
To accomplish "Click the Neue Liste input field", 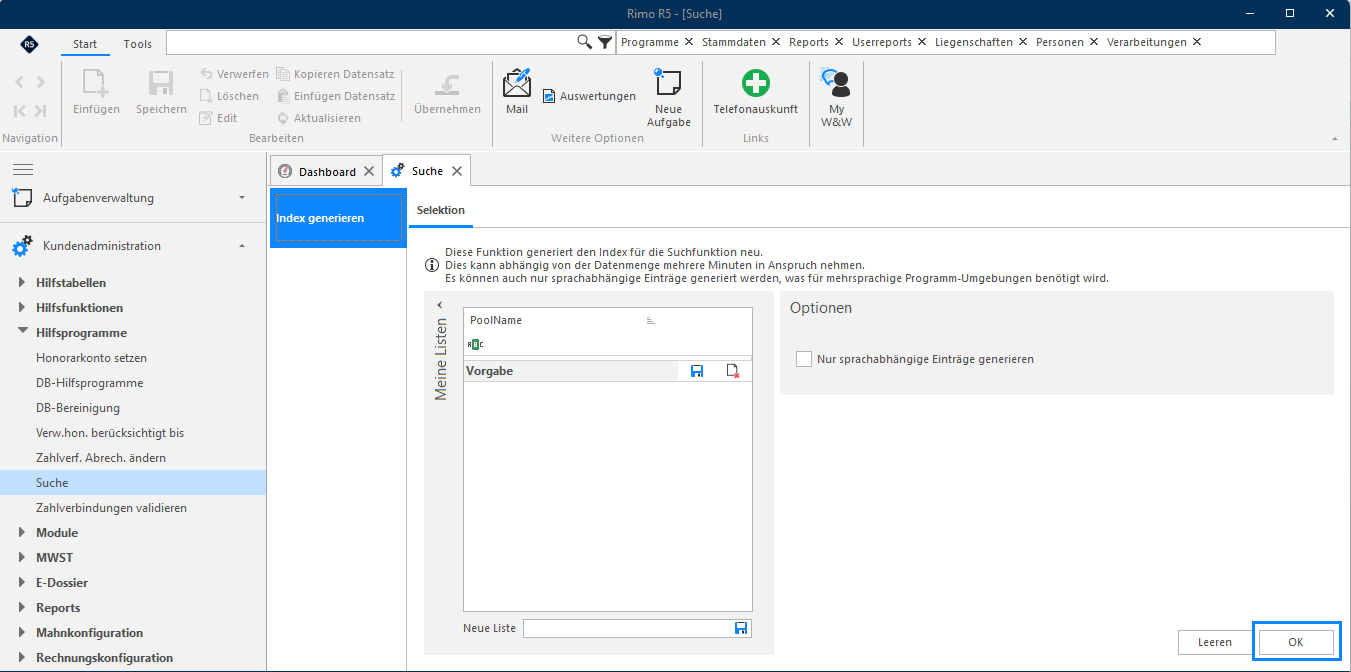I will click(627, 628).
